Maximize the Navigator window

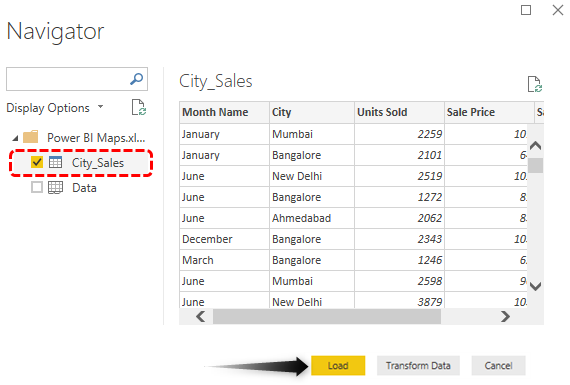[526, 10]
